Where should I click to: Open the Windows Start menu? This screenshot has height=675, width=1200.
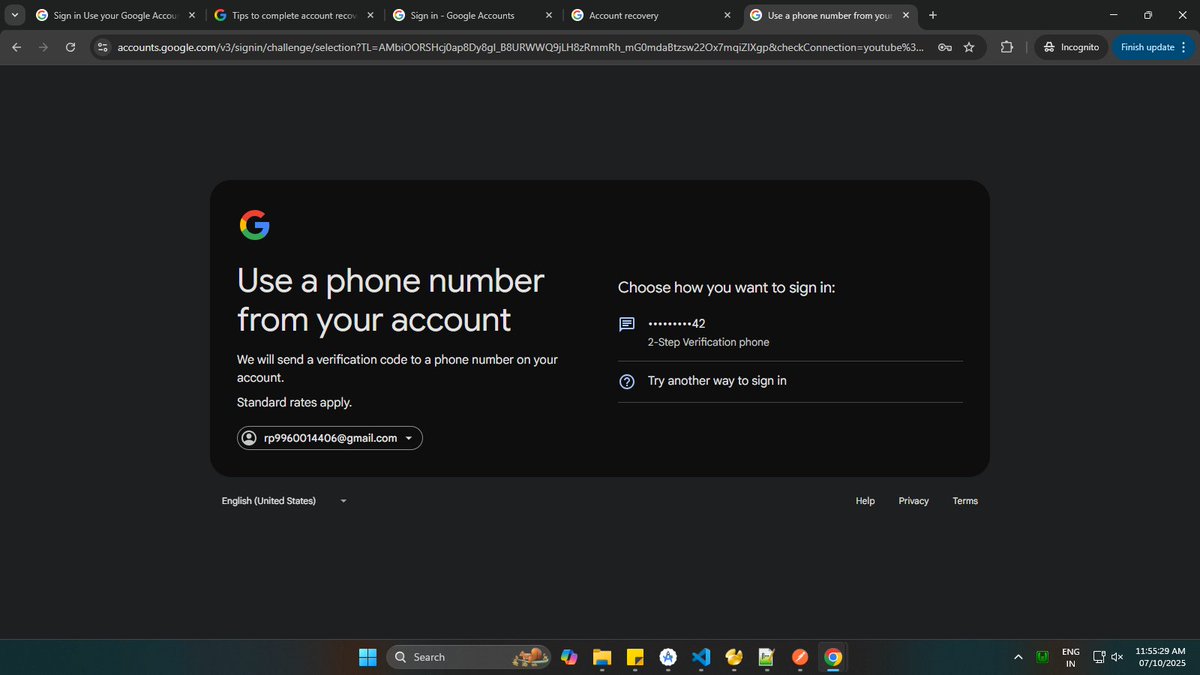pos(368,657)
